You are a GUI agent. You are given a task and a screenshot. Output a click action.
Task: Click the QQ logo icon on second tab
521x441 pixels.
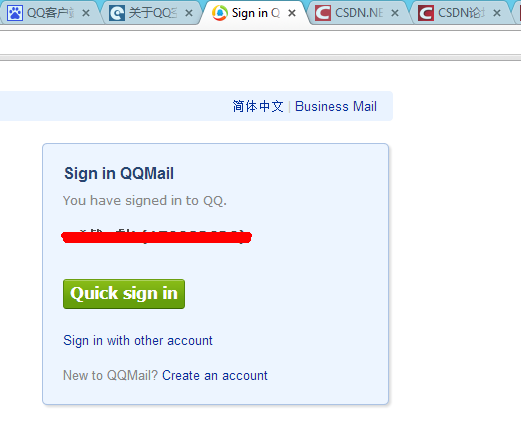(117, 13)
